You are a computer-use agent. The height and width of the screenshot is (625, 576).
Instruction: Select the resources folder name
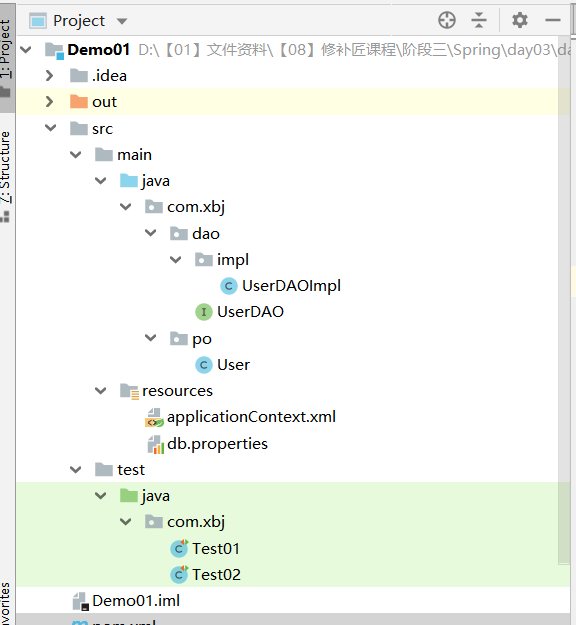point(177,391)
